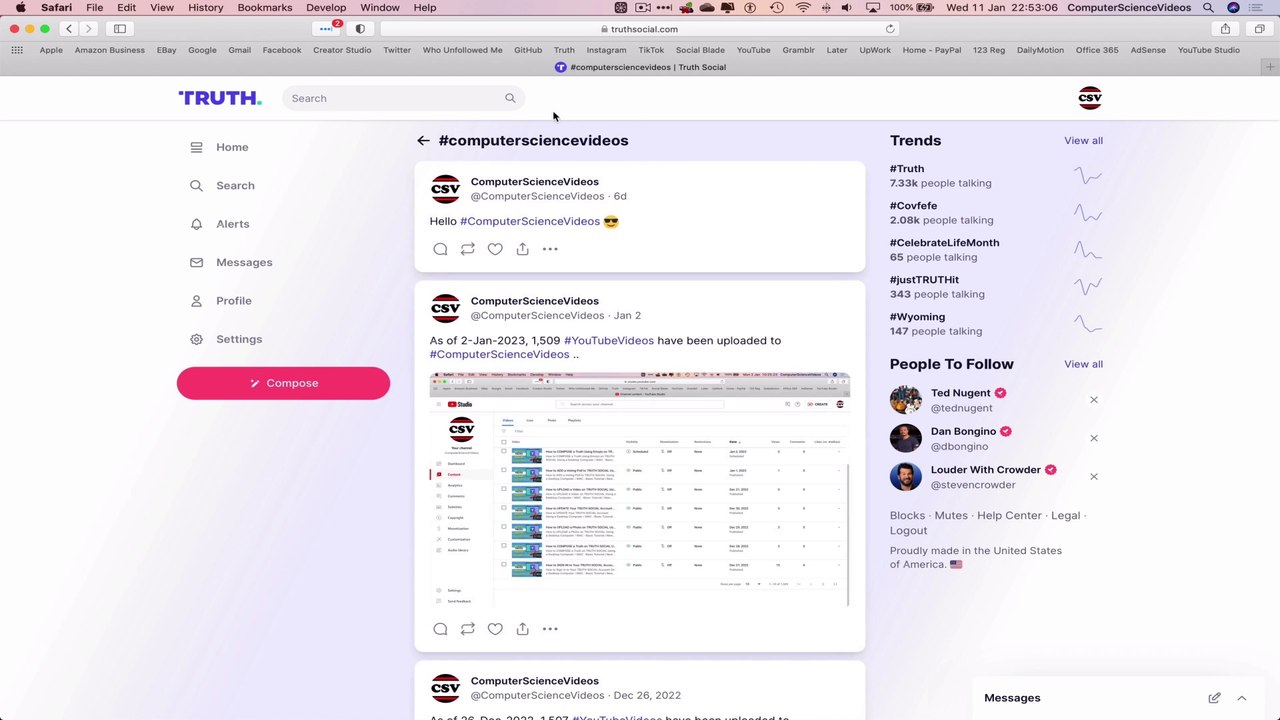Click the Safari back button
Screen dimensions: 1280x720
[69, 29]
